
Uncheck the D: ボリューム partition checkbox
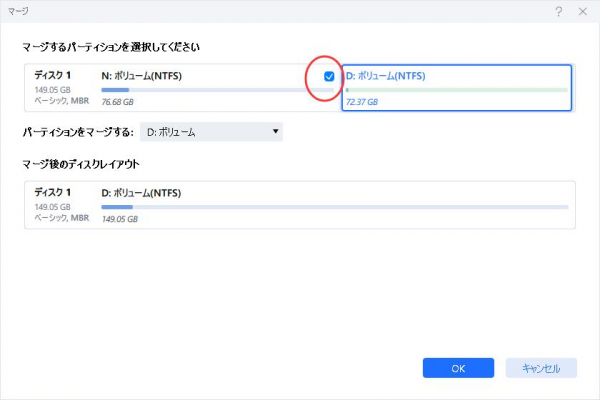pyautogui.click(x=329, y=76)
